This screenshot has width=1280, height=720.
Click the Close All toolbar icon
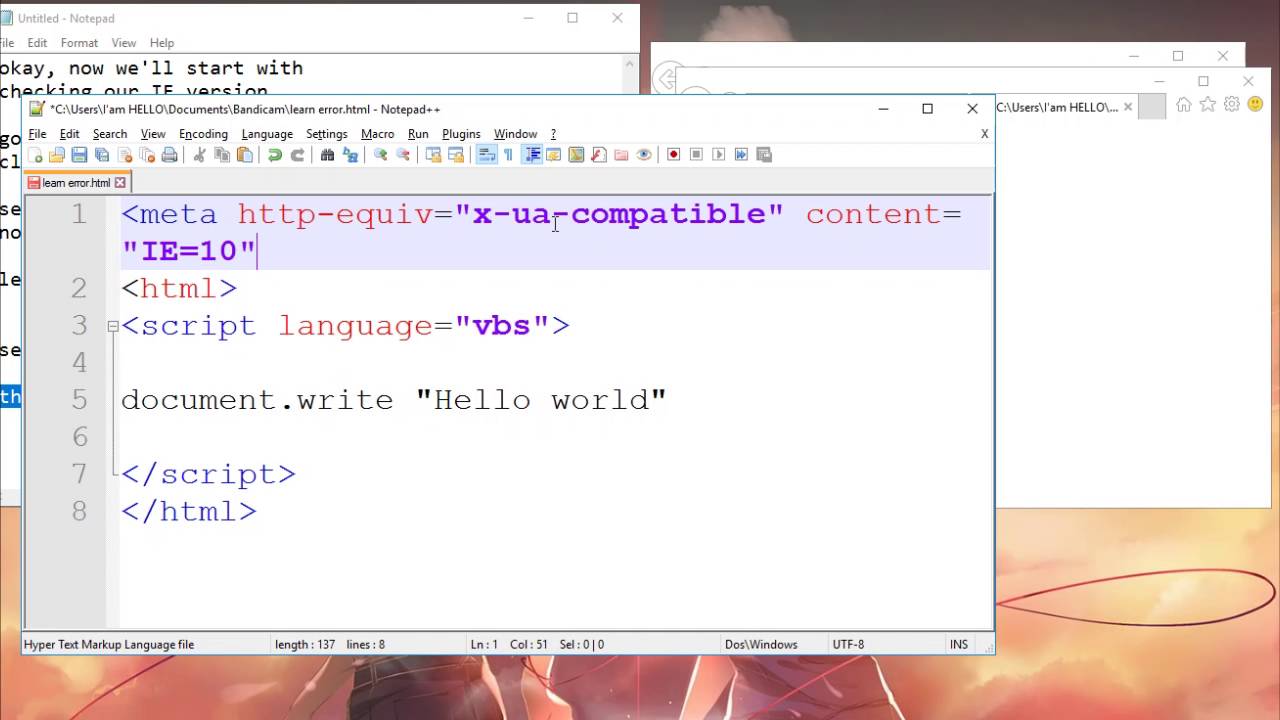coord(147,155)
